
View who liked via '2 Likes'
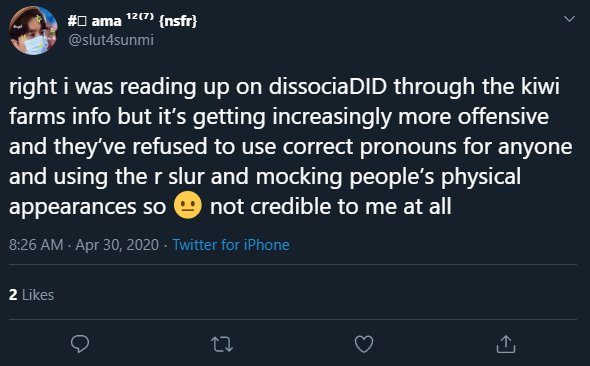pos(32,295)
